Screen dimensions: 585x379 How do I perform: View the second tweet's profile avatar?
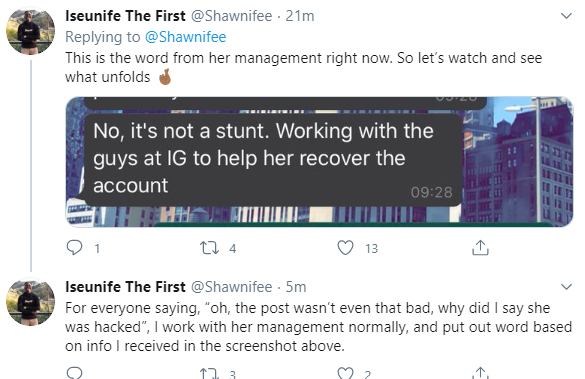[x=31, y=302]
